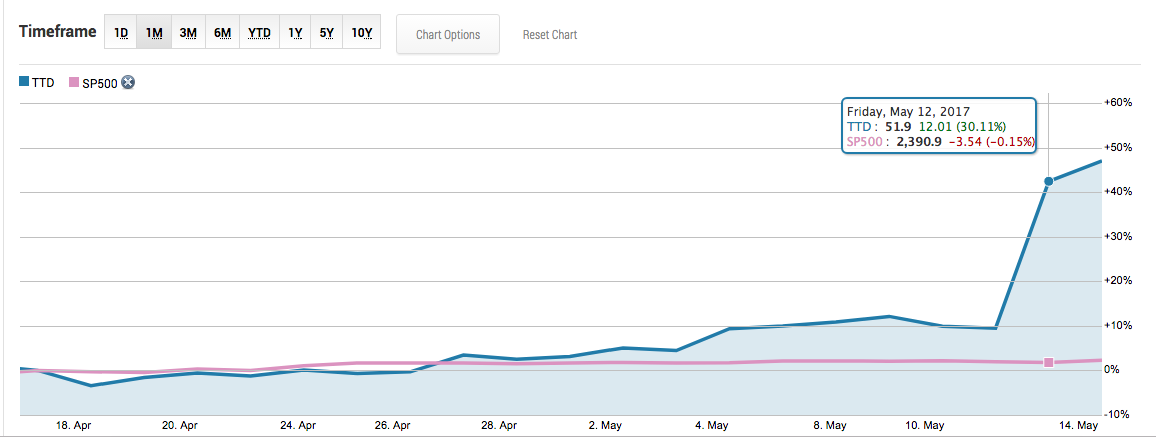
Task: Click the pink SP500 legend color square
Action: point(72,82)
